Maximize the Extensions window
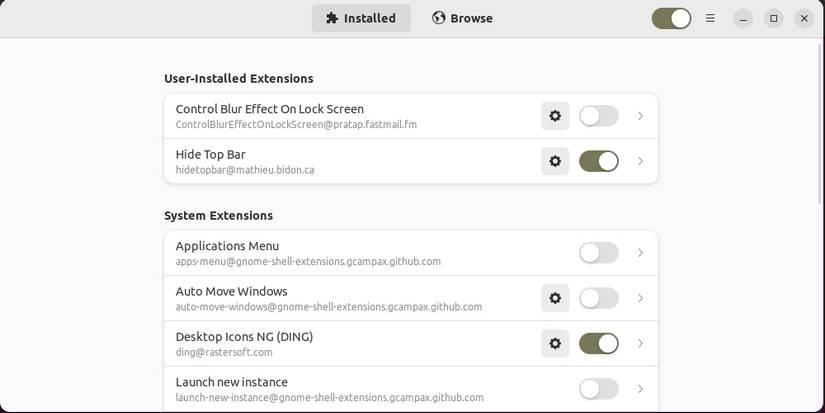The height and width of the screenshot is (413, 825). coord(773,18)
